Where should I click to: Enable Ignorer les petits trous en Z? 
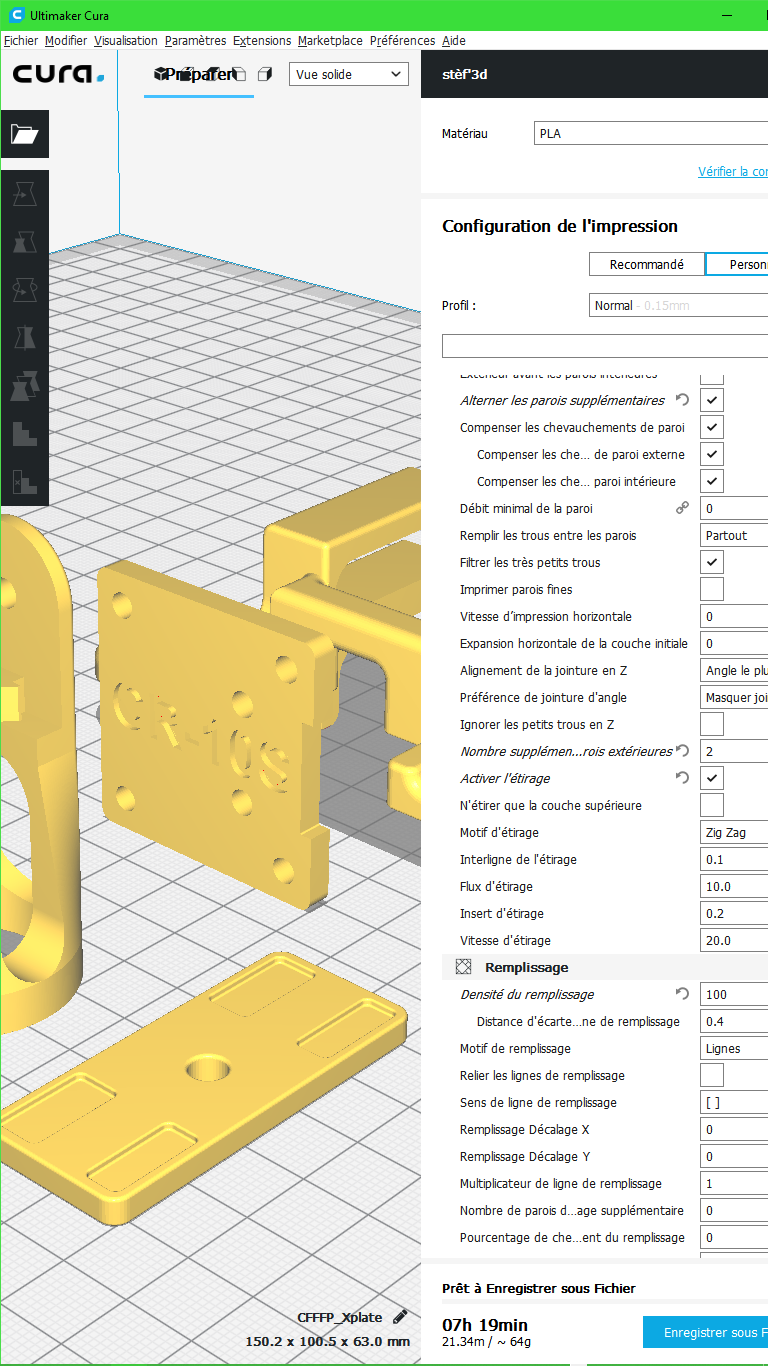[712, 724]
